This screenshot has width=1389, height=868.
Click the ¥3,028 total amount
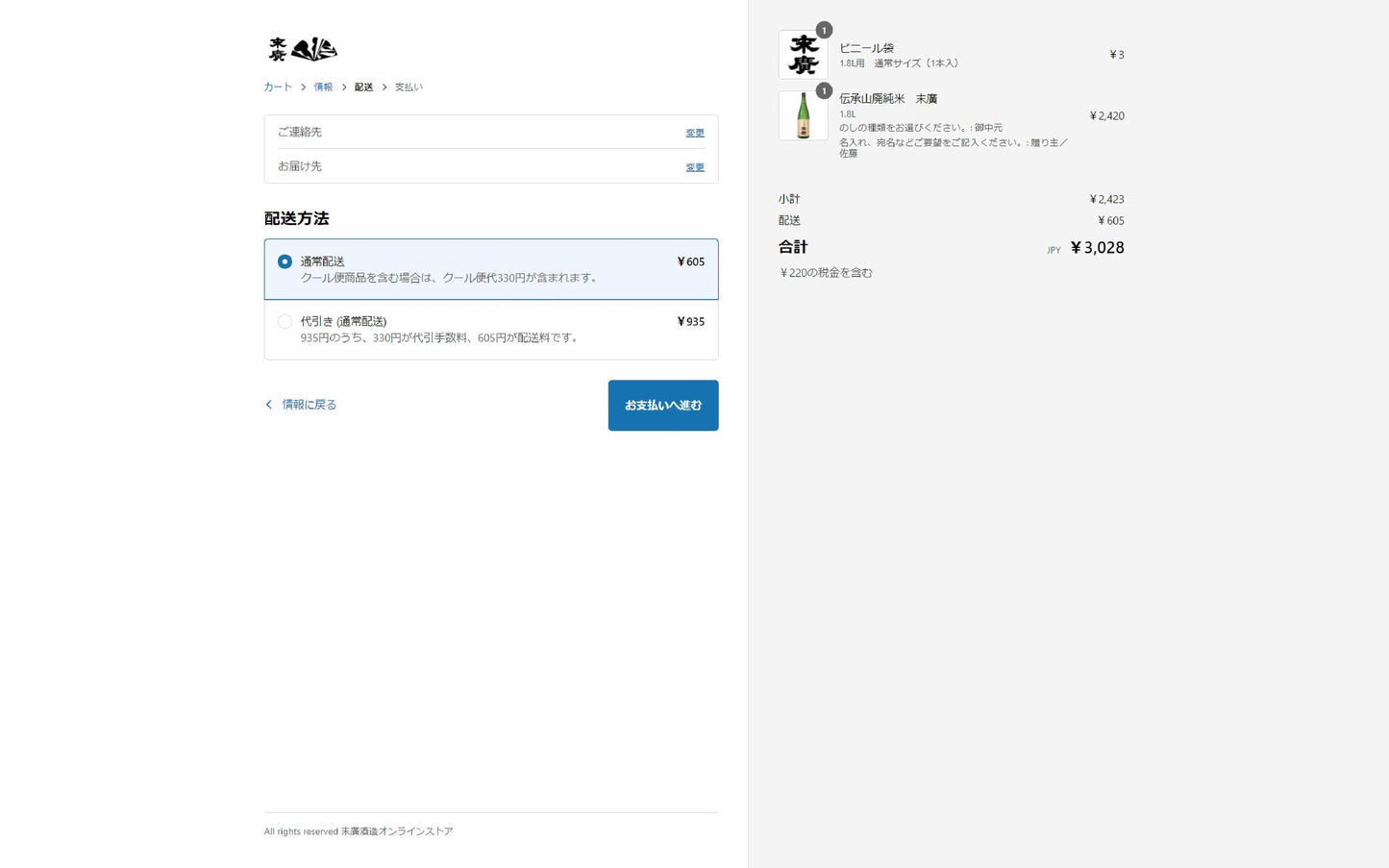(1097, 248)
